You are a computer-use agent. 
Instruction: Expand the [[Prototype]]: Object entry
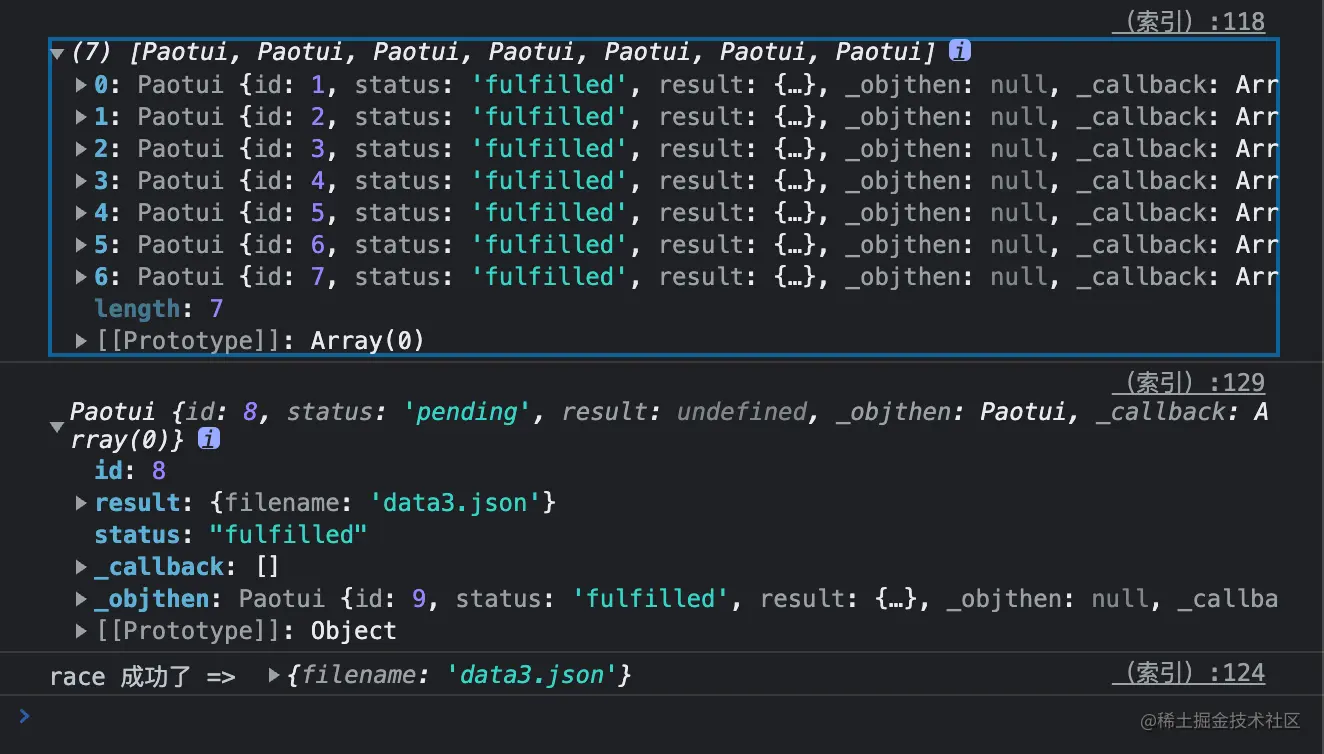point(81,631)
